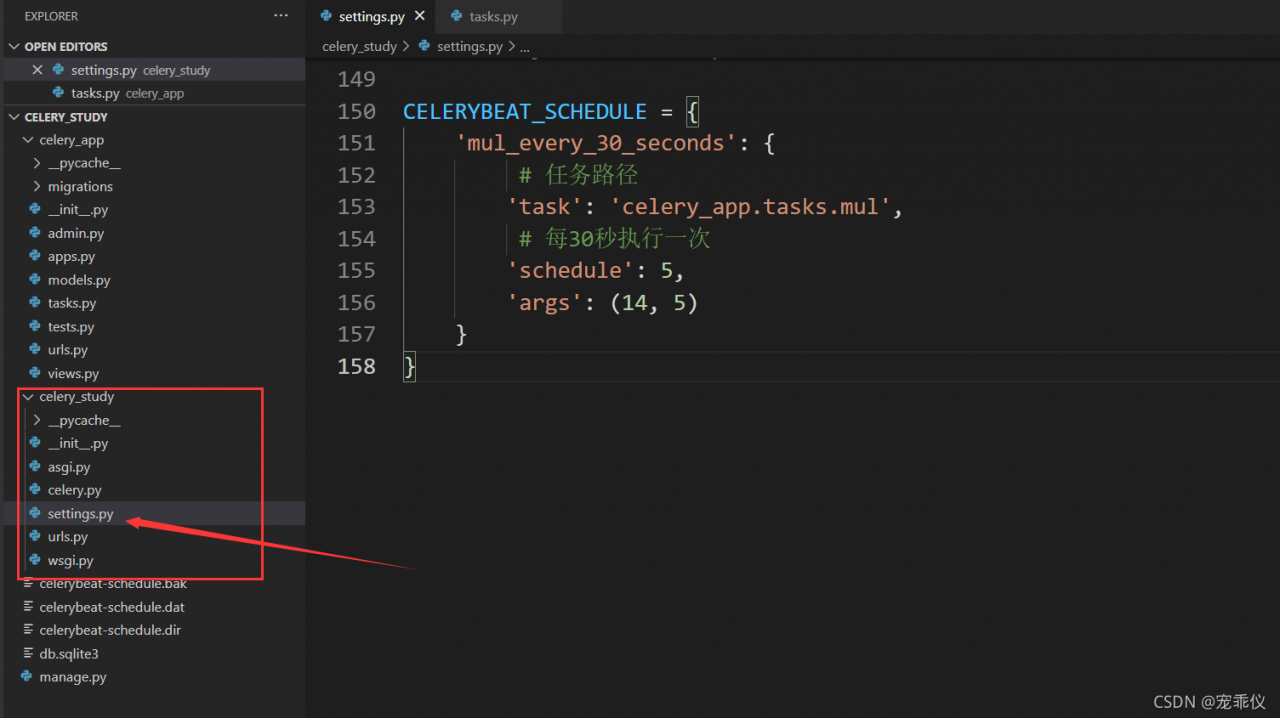Viewport: 1280px width, 718px height.
Task: Click celery_study in the breadcrumb path
Action: (x=359, y=46)
